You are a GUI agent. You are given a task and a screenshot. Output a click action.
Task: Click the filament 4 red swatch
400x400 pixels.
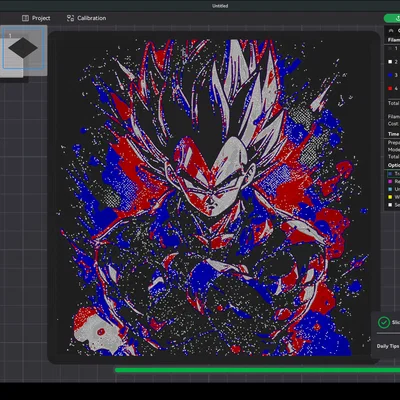tap(390, 89)
